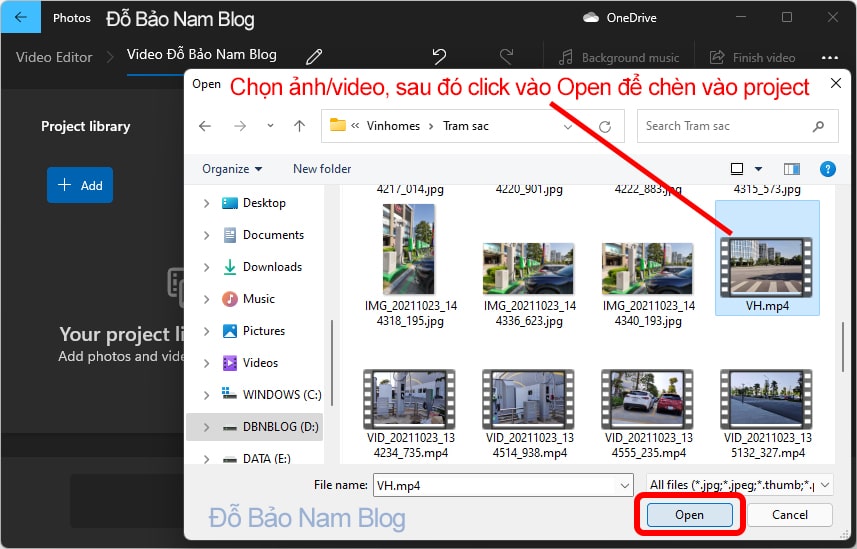The width and height of the screenshot is (857, 549).
Task: Go up one folder level
Action: pyautogui.click(x=299, y=126)
